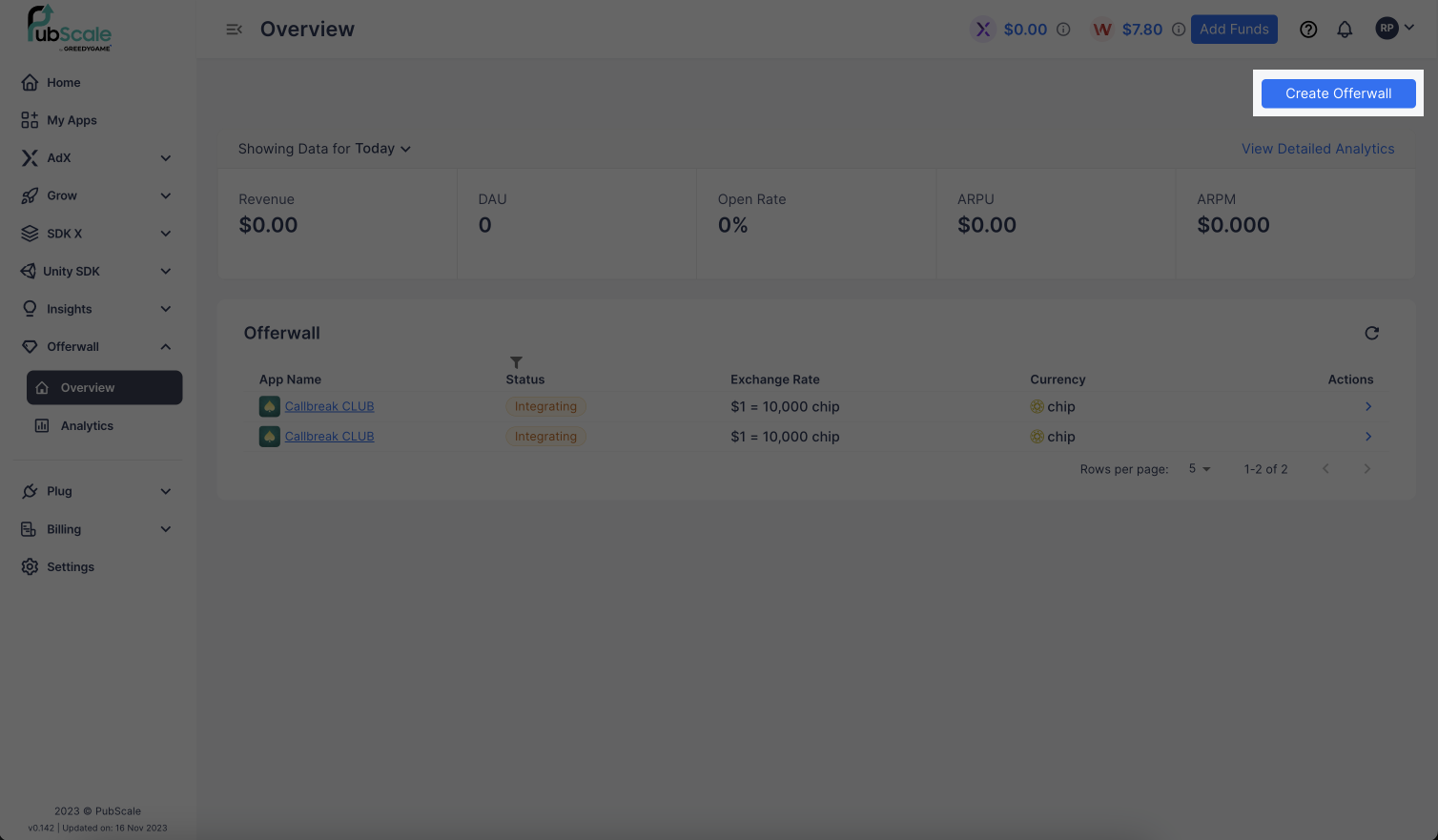Open the first Callbreak CLUB row arrow
1438x840 pixels.
1367,406
